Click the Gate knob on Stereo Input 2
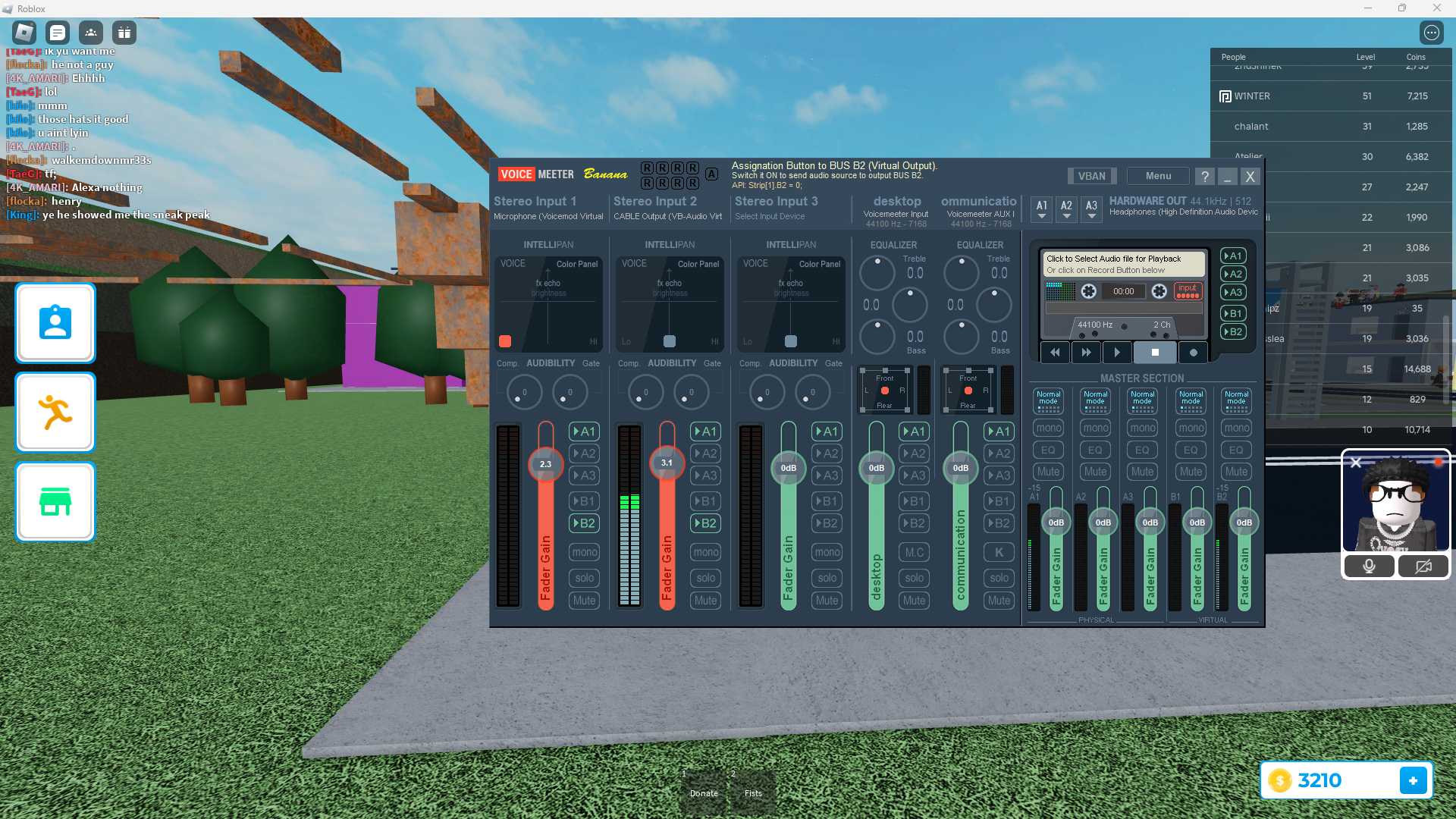Screen dimensions: 1456x819 690,392
